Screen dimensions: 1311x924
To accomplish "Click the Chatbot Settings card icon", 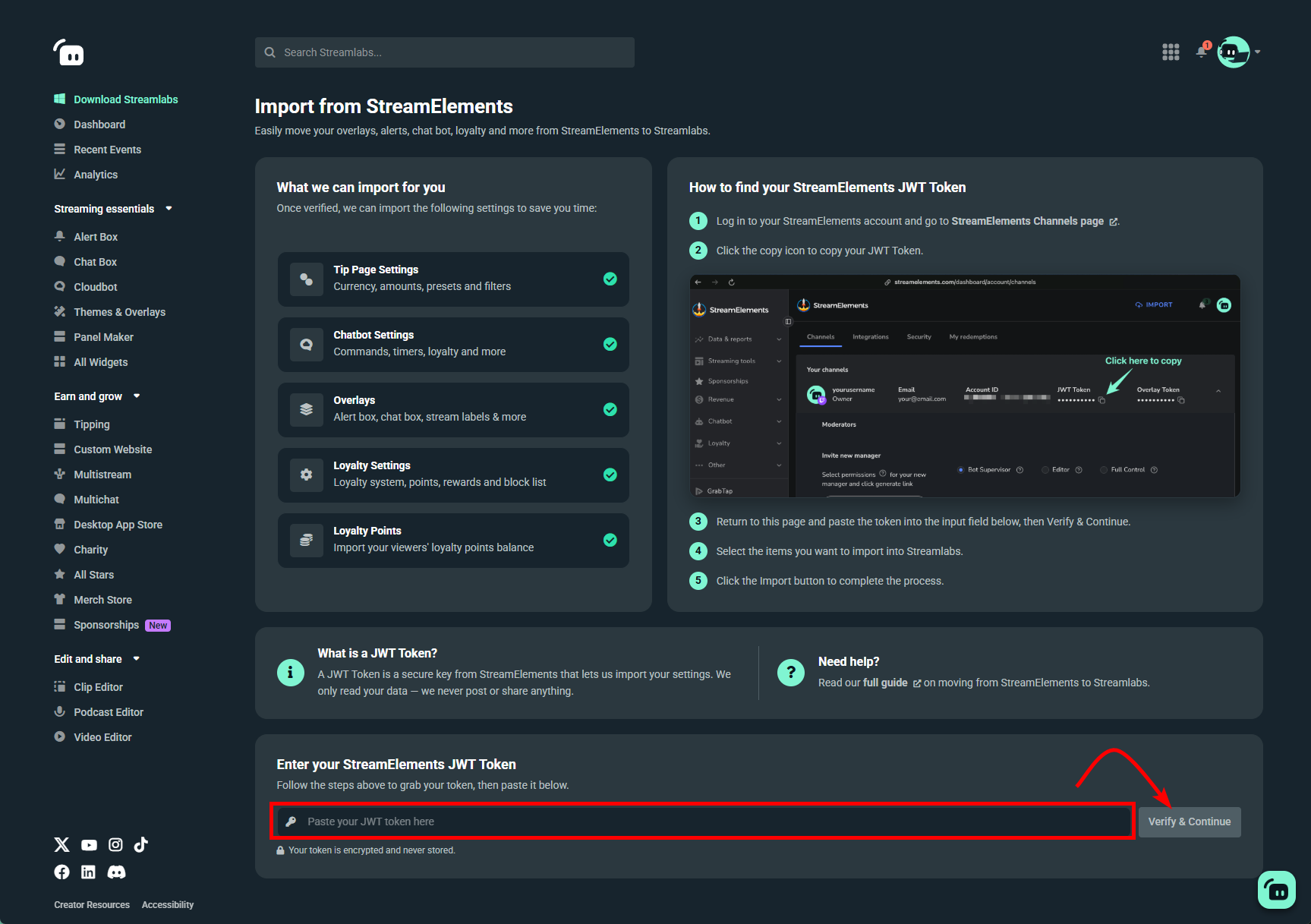I will pos(307,345).
